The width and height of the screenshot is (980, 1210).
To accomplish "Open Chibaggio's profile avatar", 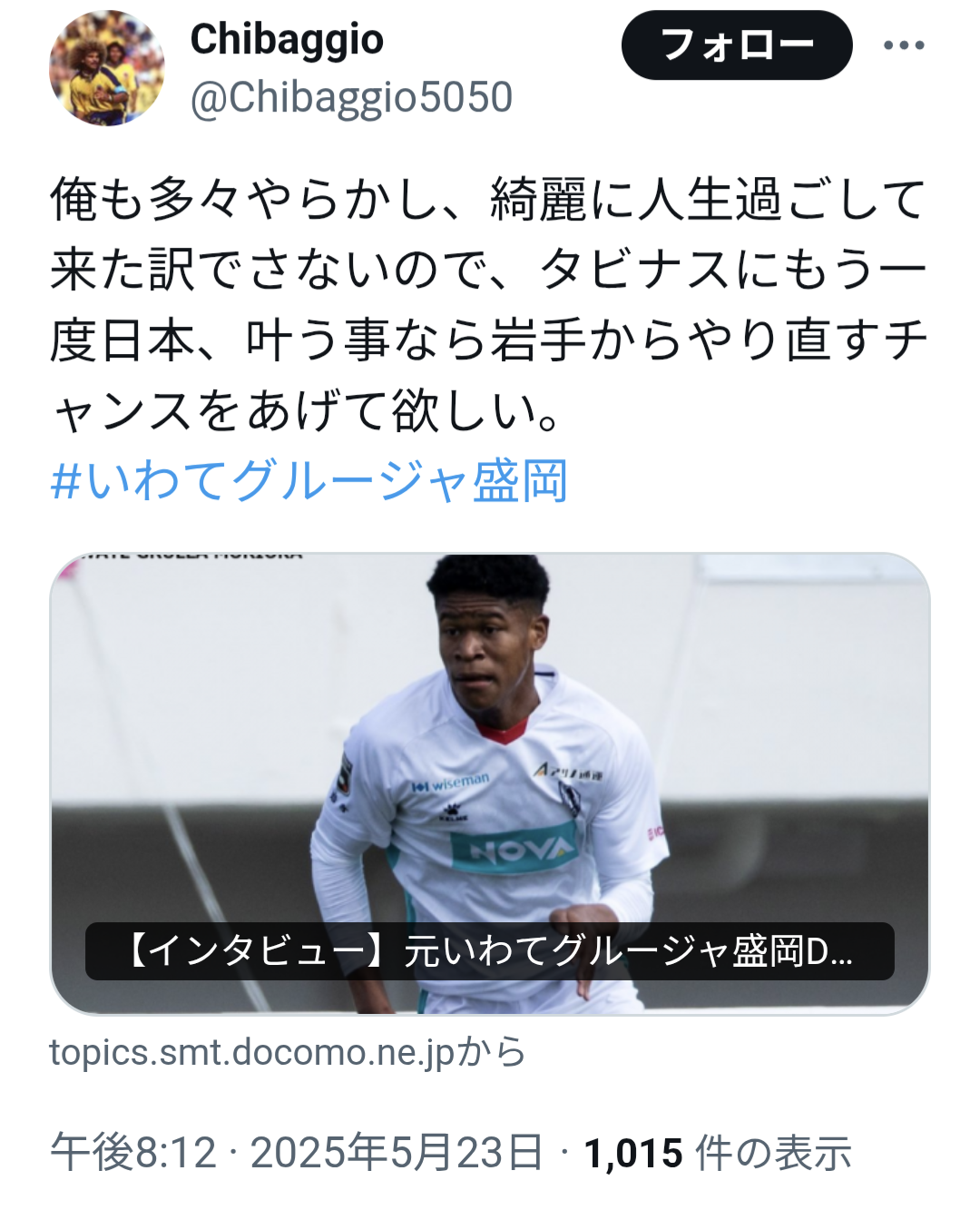I will 106,68.
